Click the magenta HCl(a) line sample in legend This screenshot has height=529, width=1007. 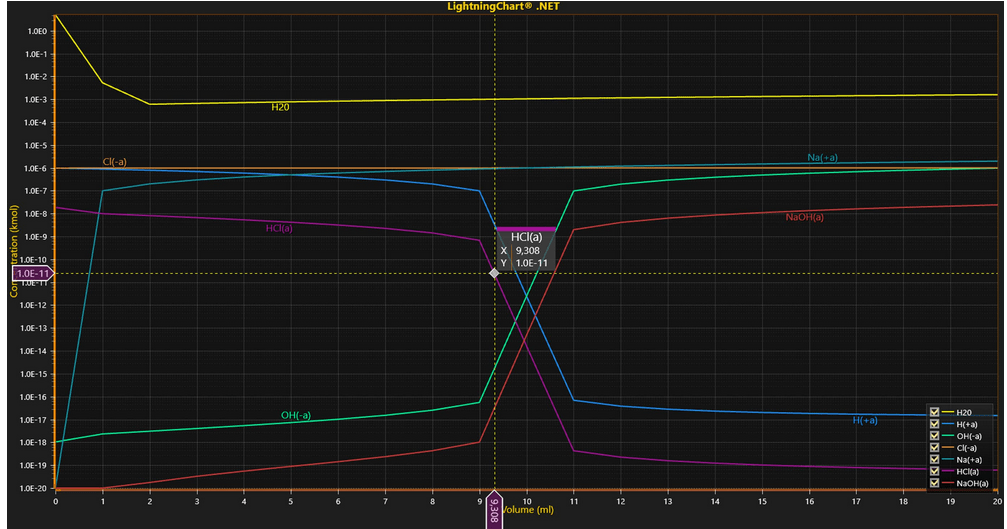947,472
